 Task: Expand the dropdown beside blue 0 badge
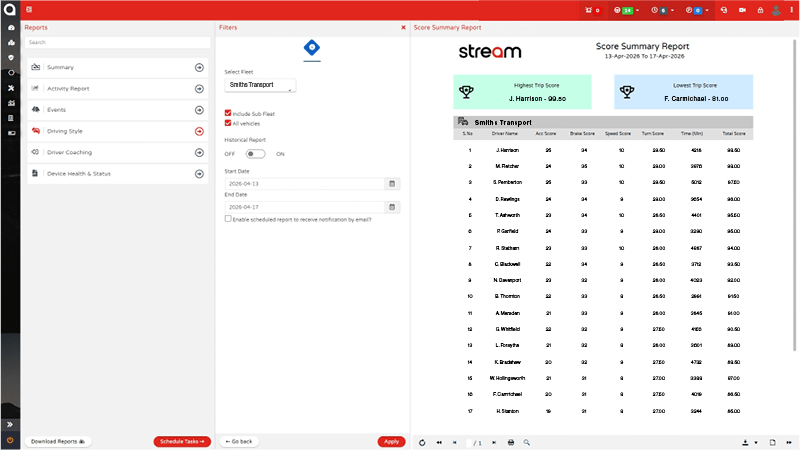pos(707,10)
